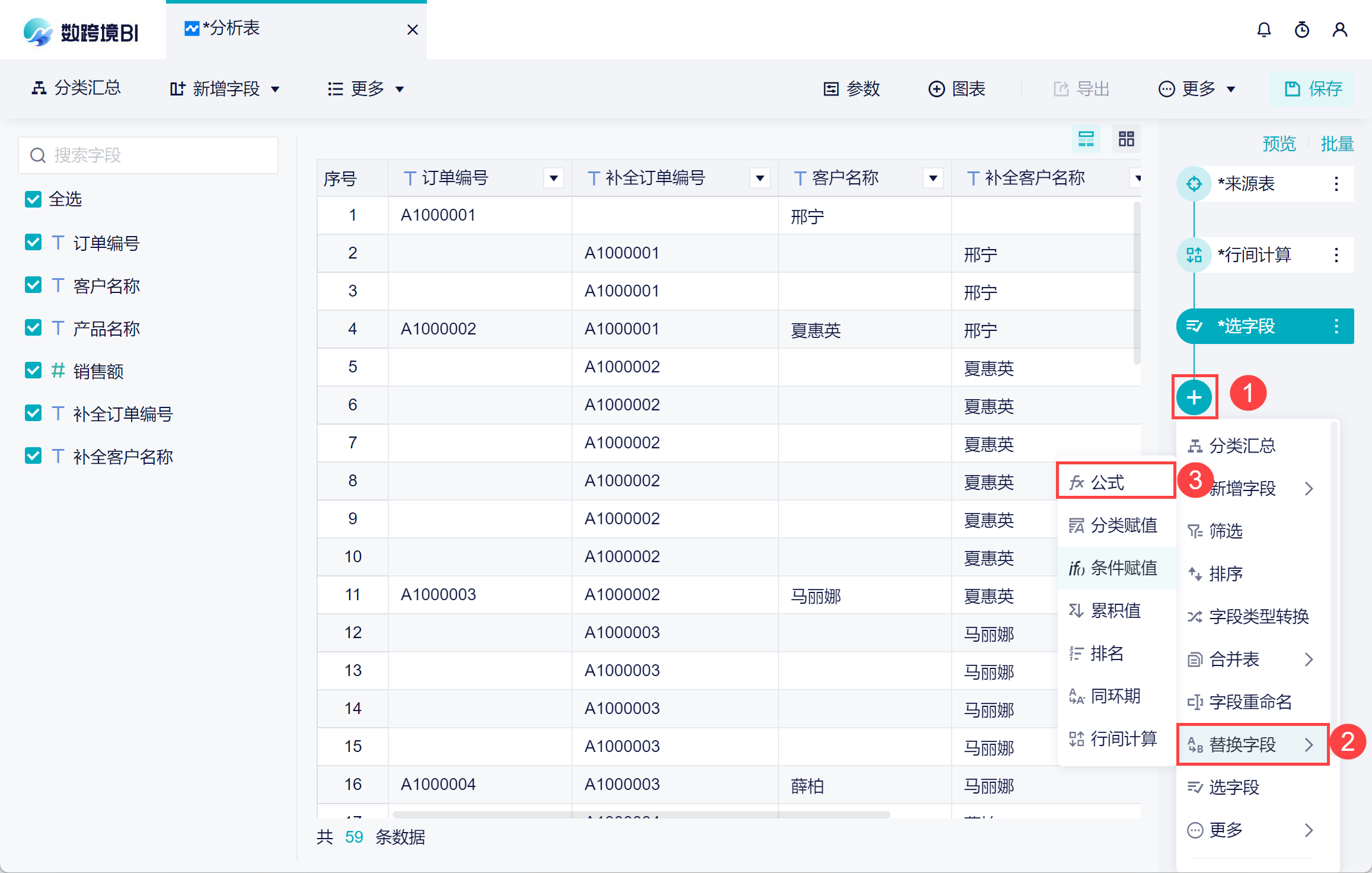Click the 保存 save button
The height and width of the screenshot is (873, 1372).
tap(1313, 89)
